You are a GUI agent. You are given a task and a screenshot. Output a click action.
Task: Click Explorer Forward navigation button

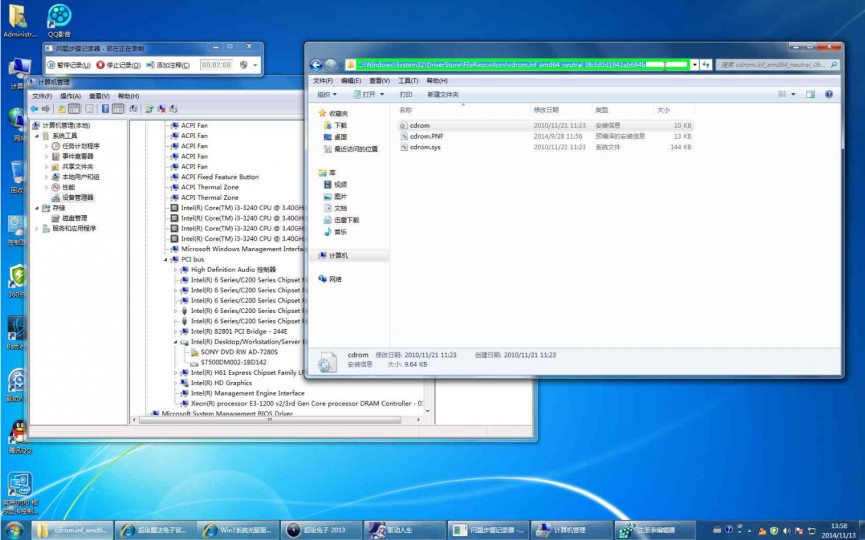coord(330,65)
